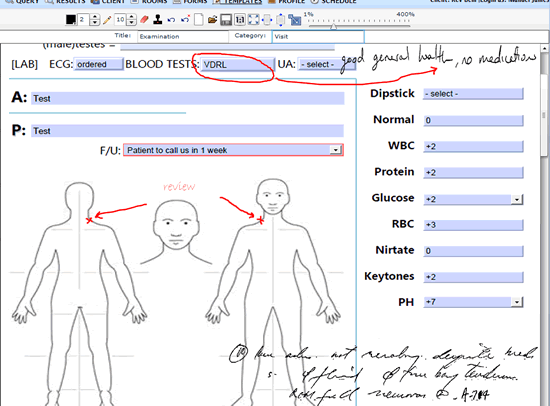Click the Protein +2 field
Image resolution: width=550 pixels, height=406 pixels.
click(x=473, y=173)
